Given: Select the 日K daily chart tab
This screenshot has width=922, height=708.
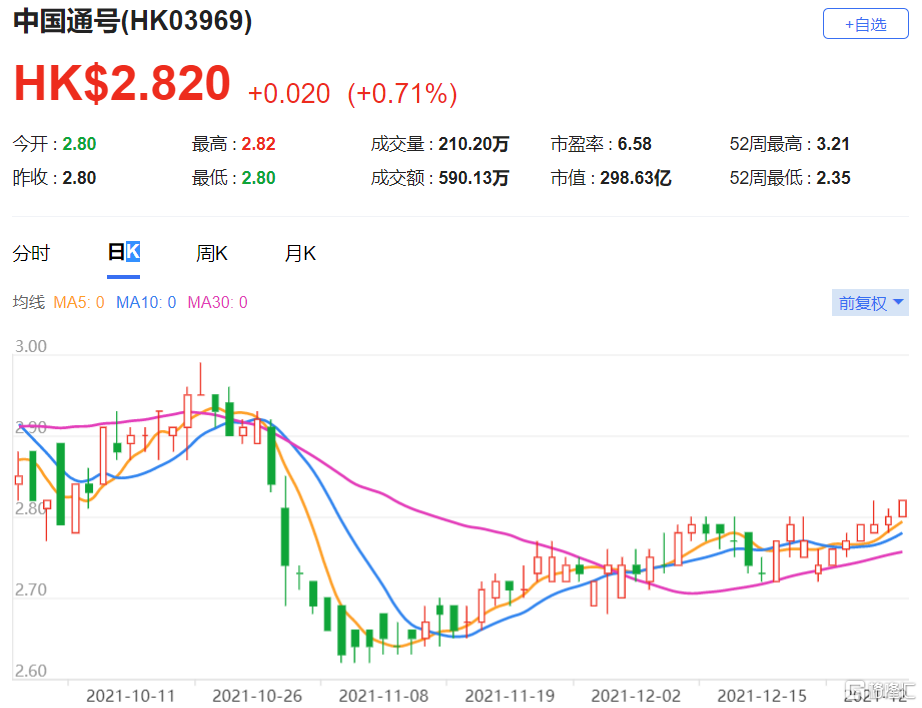Looking at the screenshot, I should pos(123,253).
